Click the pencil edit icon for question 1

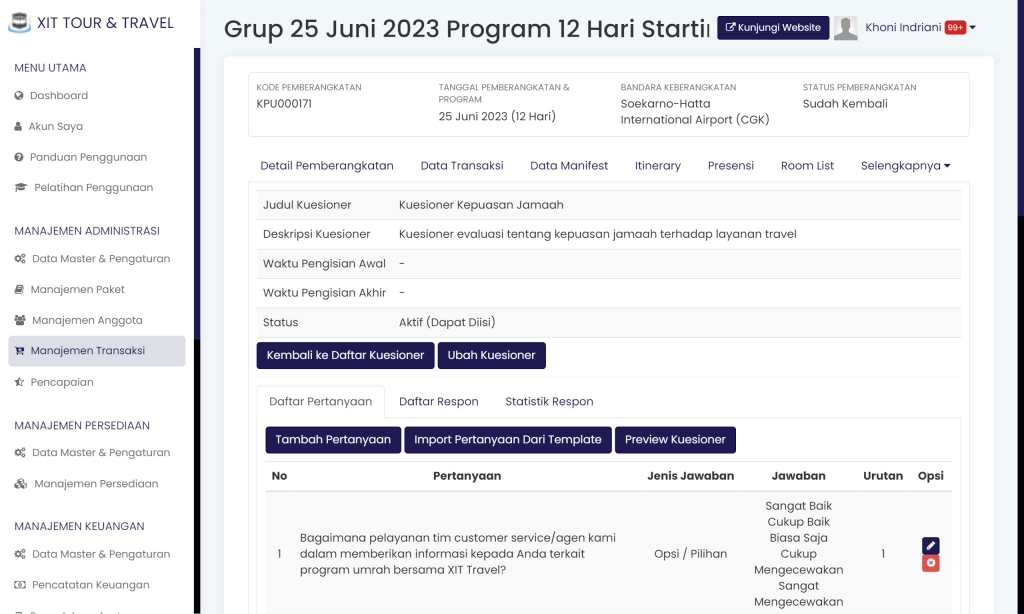click(x=930, y=546)
